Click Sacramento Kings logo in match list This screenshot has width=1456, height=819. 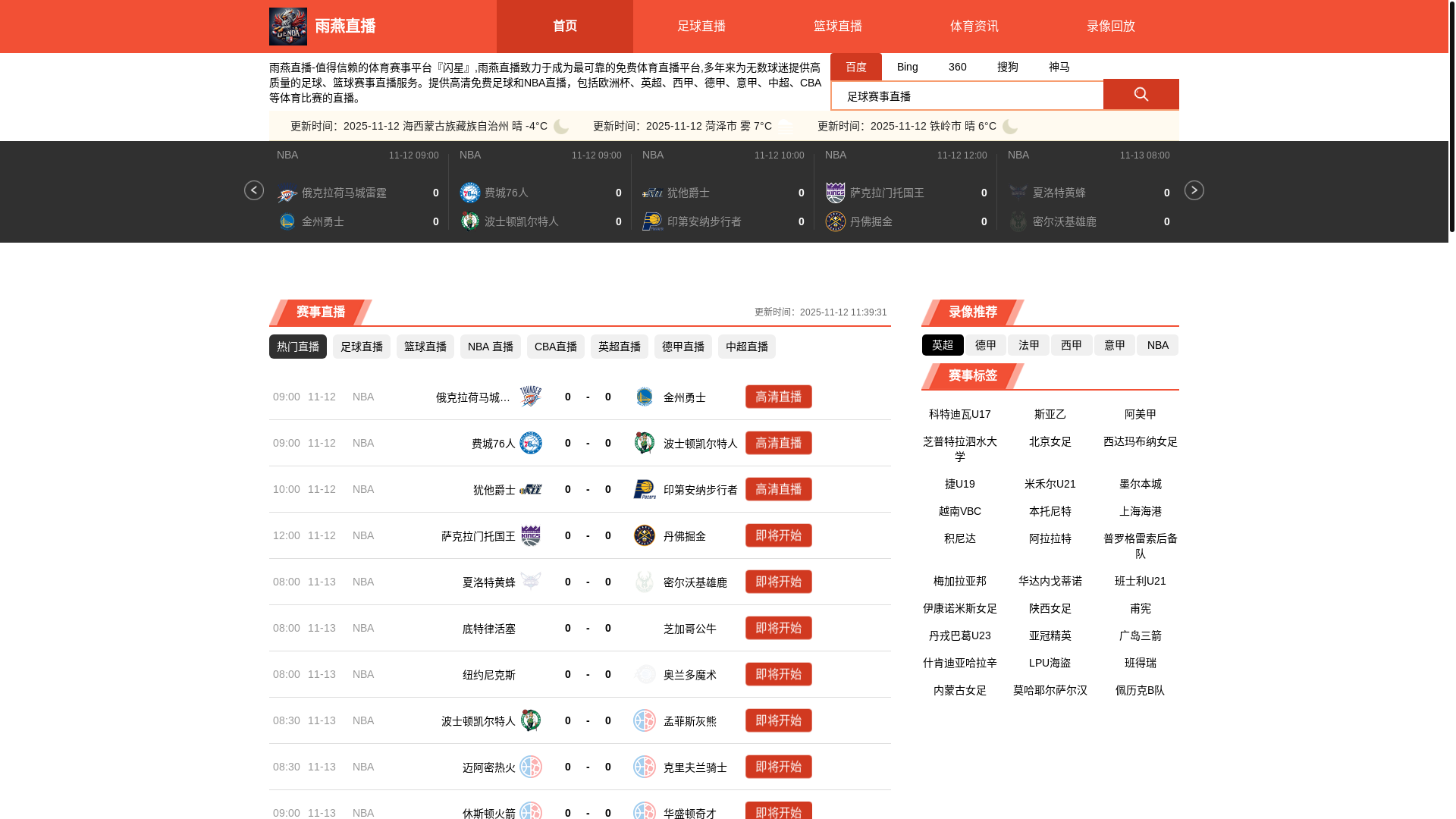pyautogui.click(x=531, y=535)
